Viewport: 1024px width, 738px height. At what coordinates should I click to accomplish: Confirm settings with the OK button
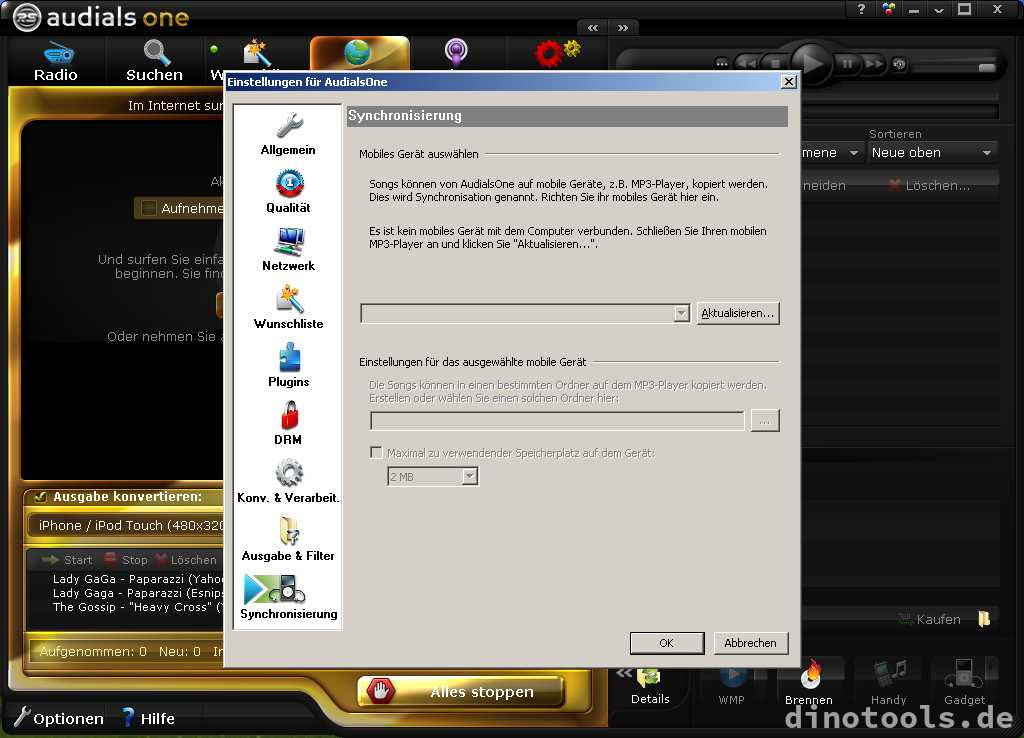pyautogui.click(x=667, y=643)
